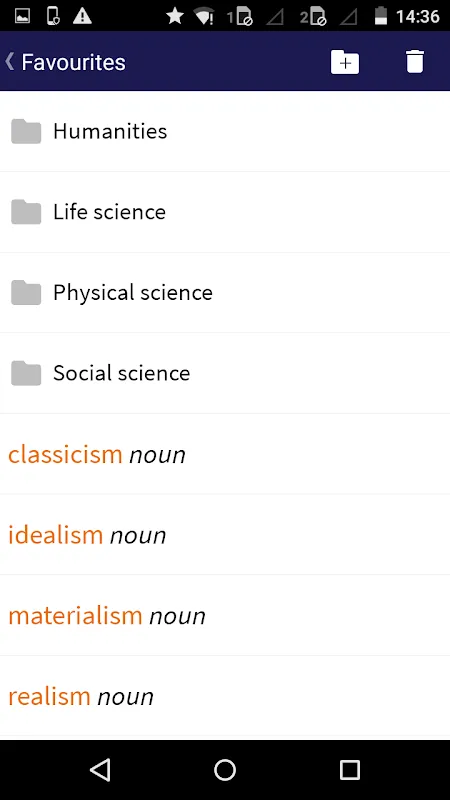Tap the Life science folder icon
The image size is (450, 800).
tap(26, 212)
